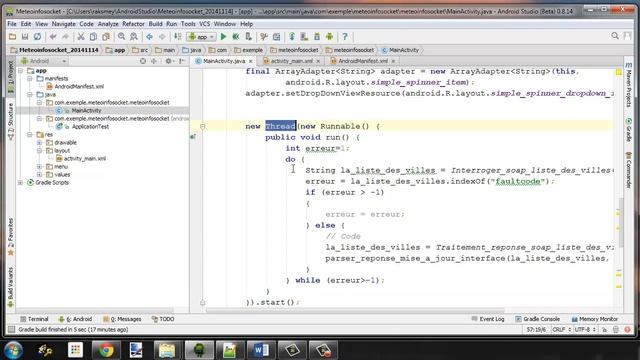Switch to the AndroidManifest.xml editor tab
The width and height of the screenshot is (640, 360).
coord(362,61)
